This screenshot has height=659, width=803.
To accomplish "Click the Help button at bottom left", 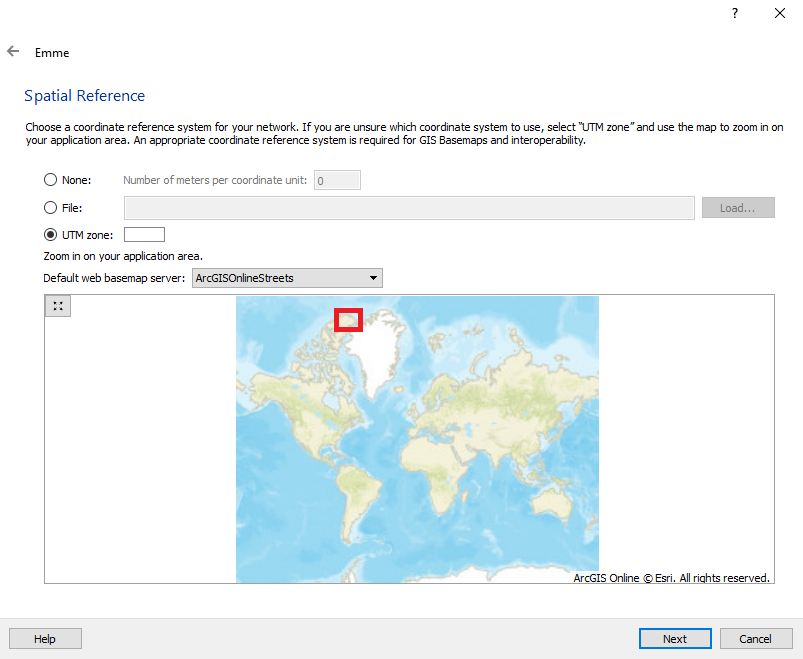I will (x=45, y=639).
